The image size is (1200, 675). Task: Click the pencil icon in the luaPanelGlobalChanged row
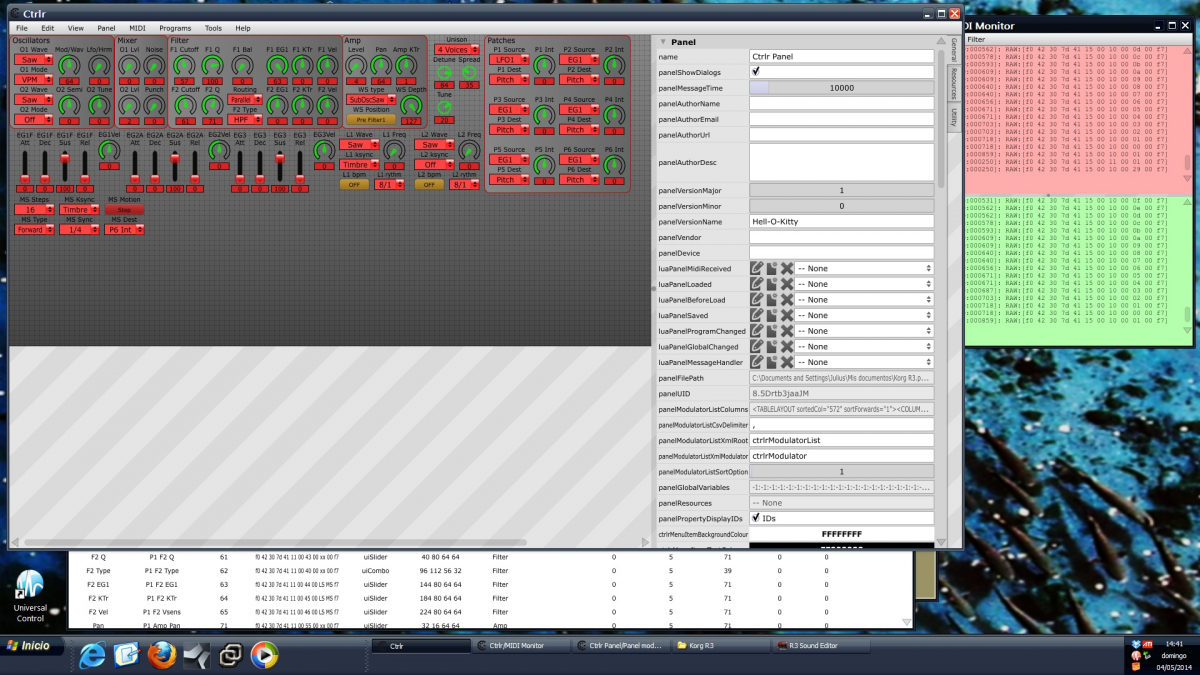(757, 346)
